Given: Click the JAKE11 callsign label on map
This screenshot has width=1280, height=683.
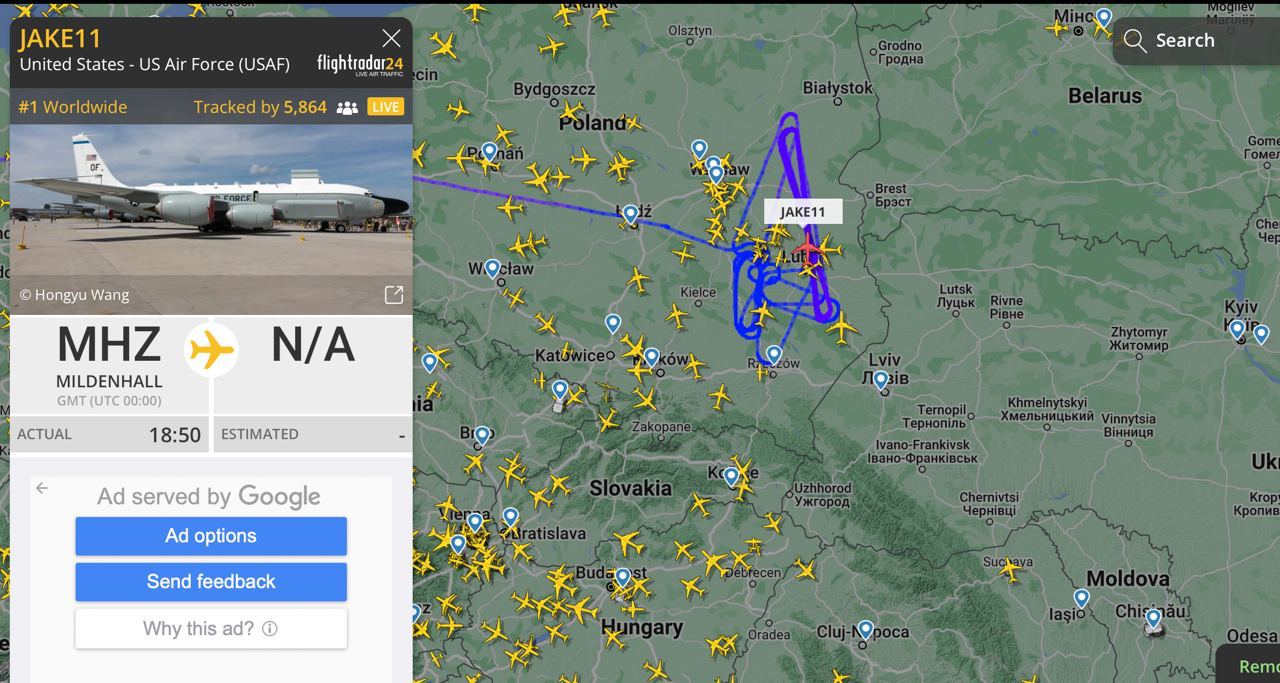Looking at the screenshot, I should [x=803, y=212].
